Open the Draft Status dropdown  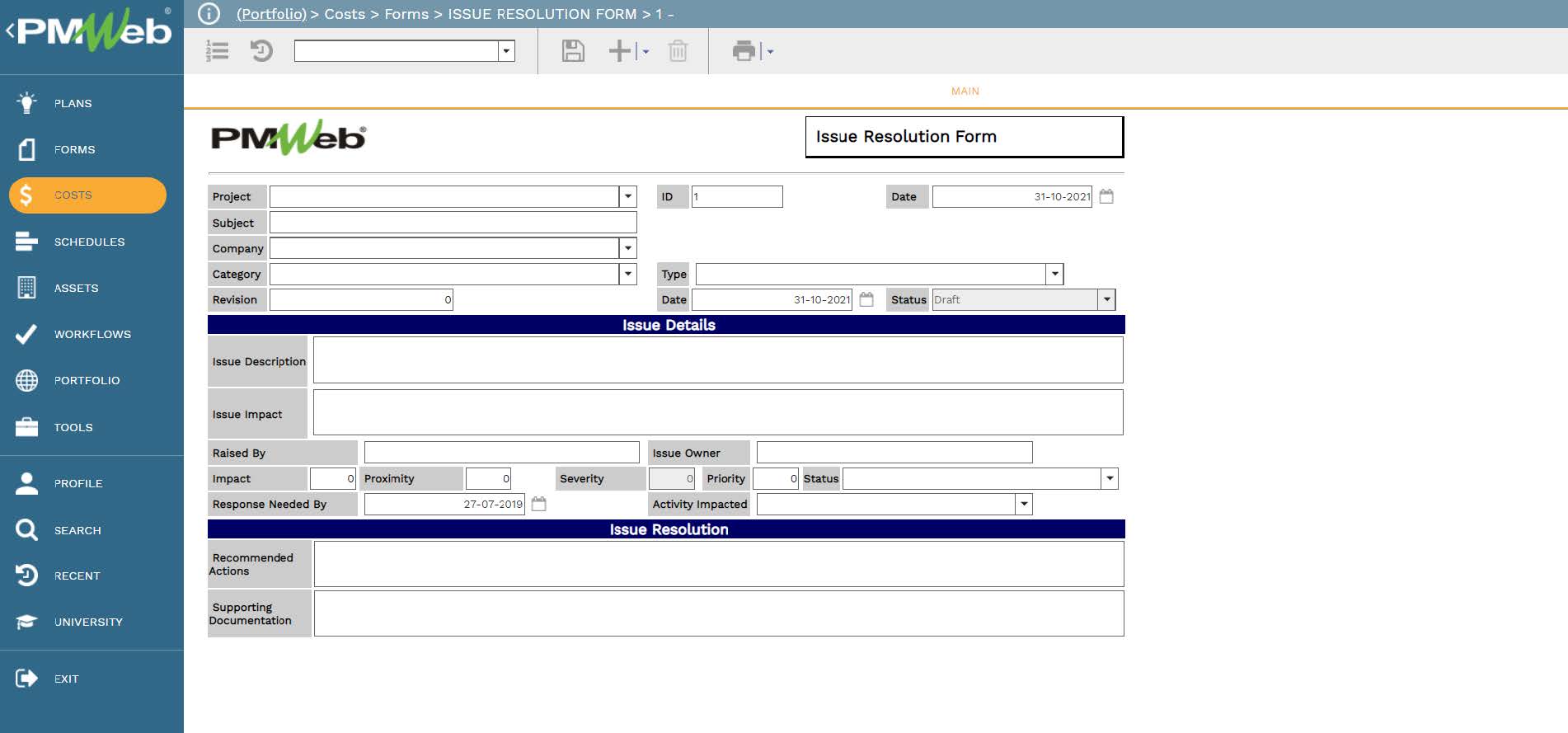[1106, 299]
